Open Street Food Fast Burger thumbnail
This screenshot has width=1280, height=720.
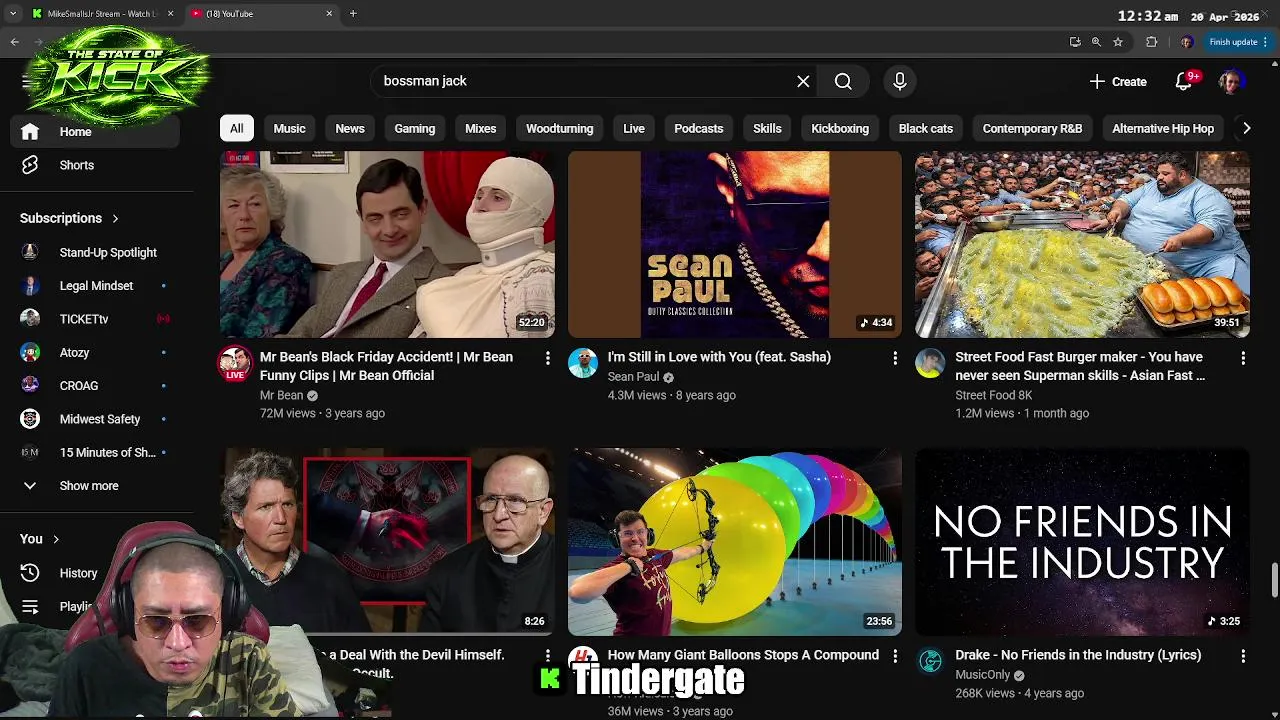pyautogui.click(x=1082, y=245)
